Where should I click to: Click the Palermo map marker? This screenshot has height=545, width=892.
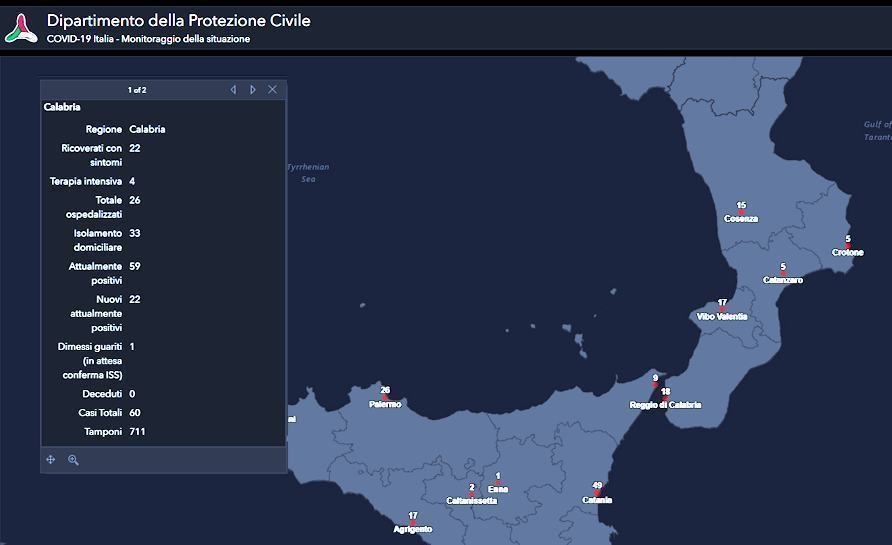[385, 397]
